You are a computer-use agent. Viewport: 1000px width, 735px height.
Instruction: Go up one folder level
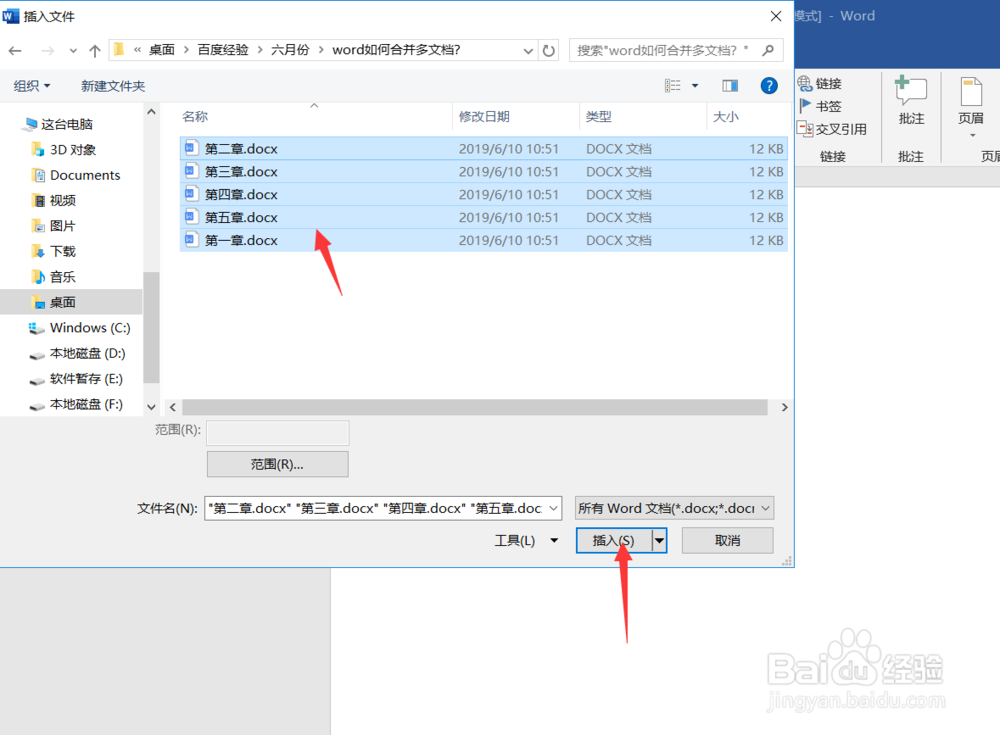coord(95,50)
